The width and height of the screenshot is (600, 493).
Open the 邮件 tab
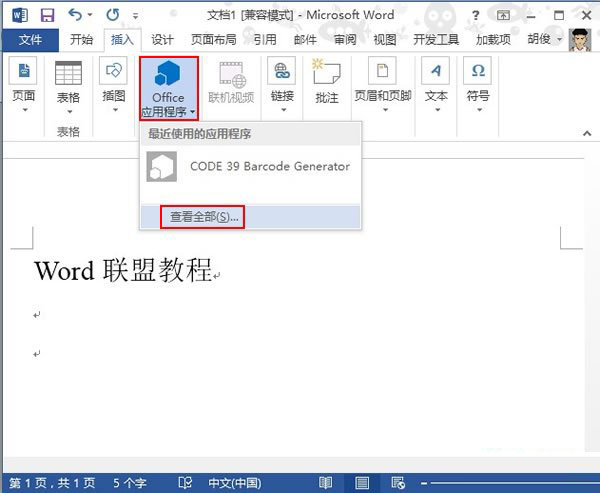pos(305,39)
